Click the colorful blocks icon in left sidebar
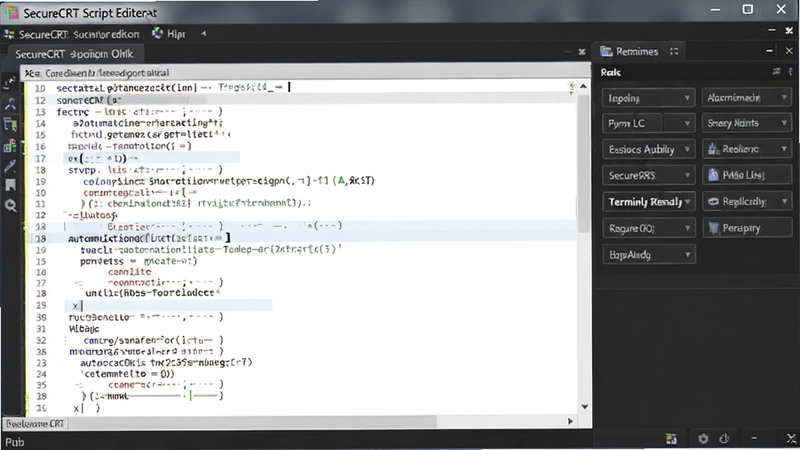 point(10,146)
